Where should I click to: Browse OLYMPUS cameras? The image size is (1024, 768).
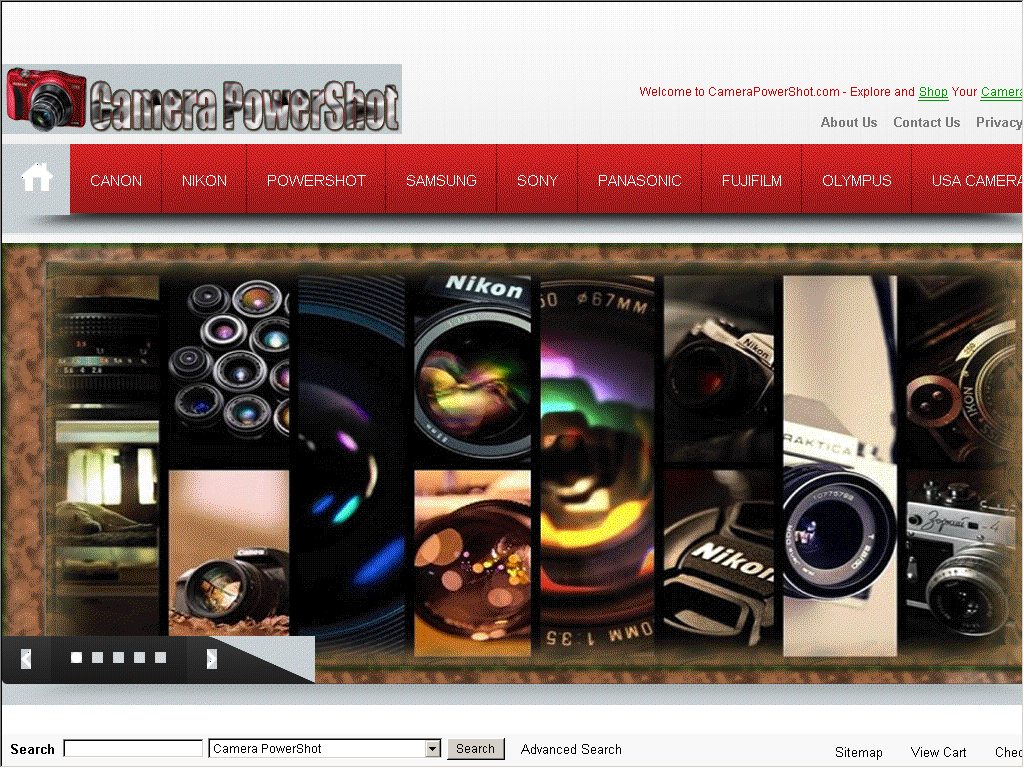coord(857,180)
